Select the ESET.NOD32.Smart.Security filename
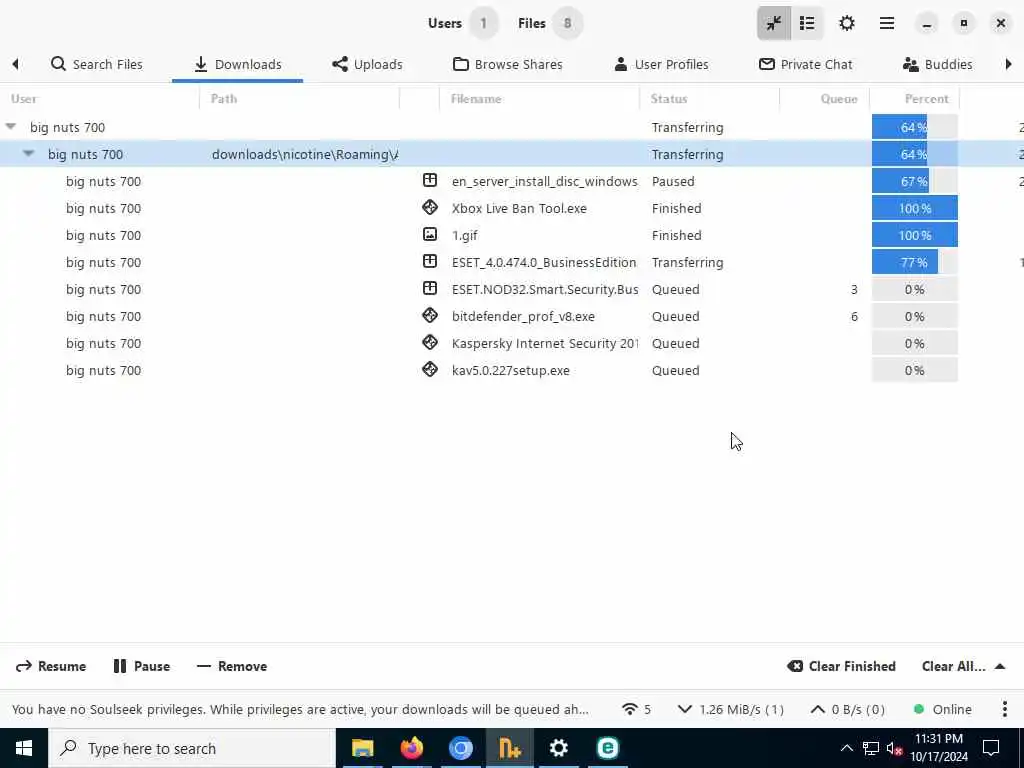The height and width of the screenshot is (768, 1024). [x=545, y=289]
